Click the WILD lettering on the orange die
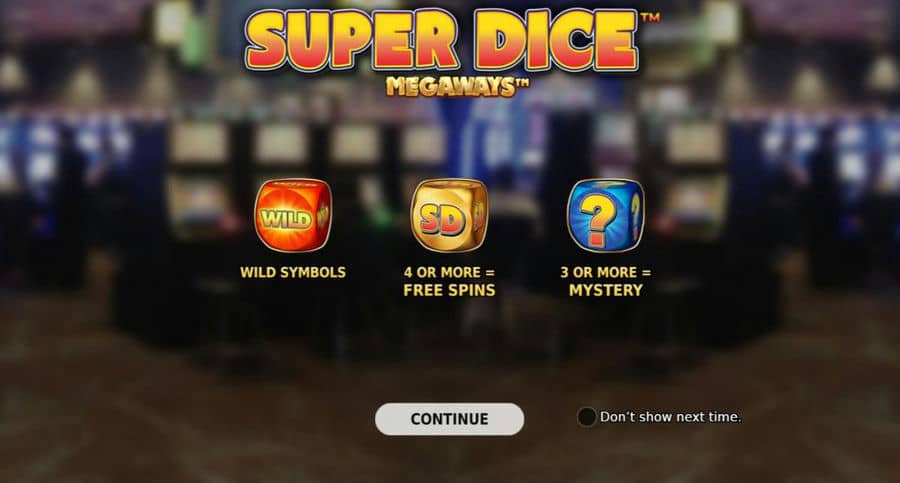This screenshot has width=900, height=483. [286, 219]
